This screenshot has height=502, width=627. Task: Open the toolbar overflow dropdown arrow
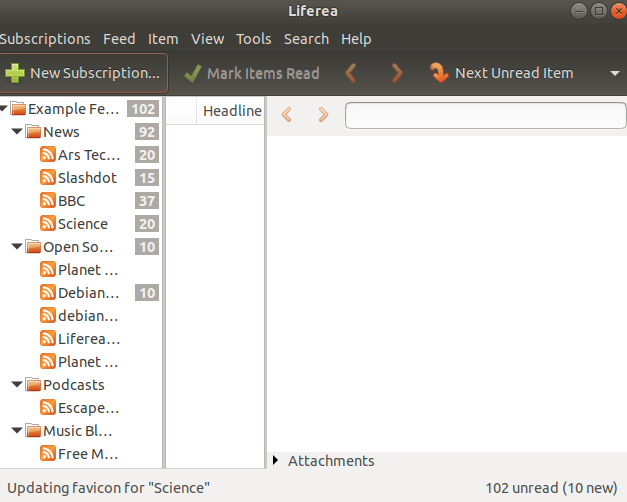615,74
